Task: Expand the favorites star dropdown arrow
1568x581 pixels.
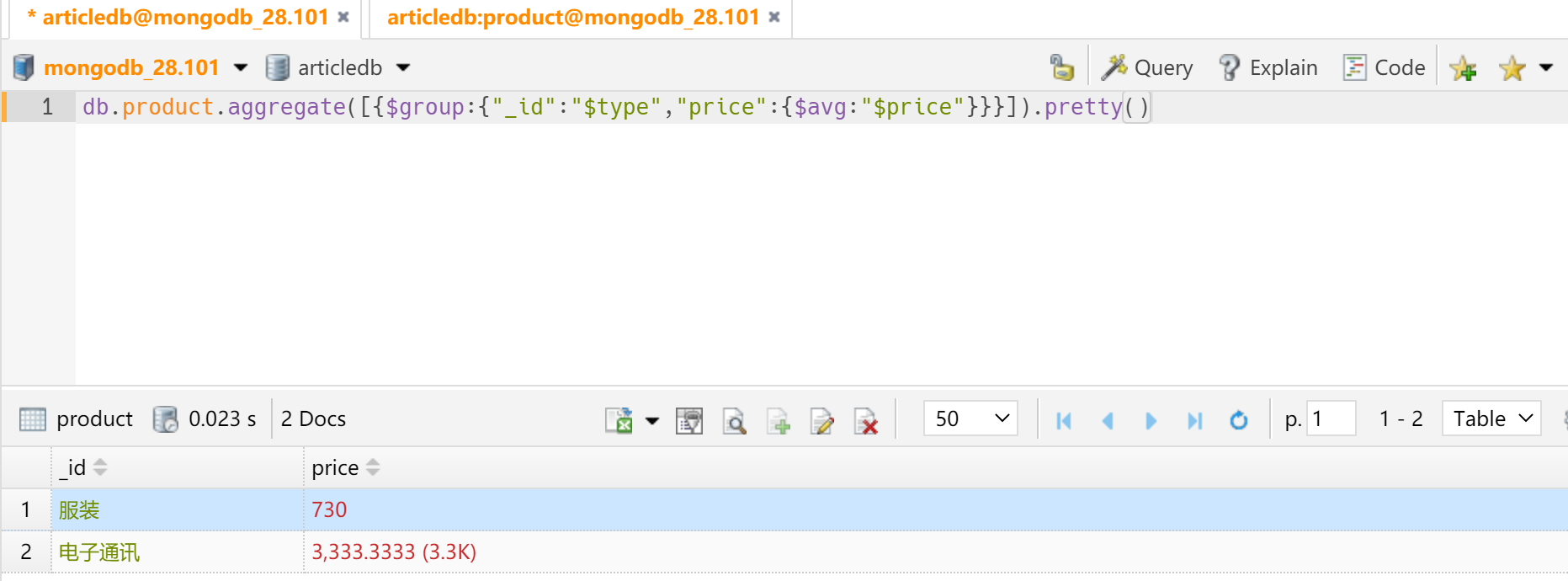Action: 1546,67
